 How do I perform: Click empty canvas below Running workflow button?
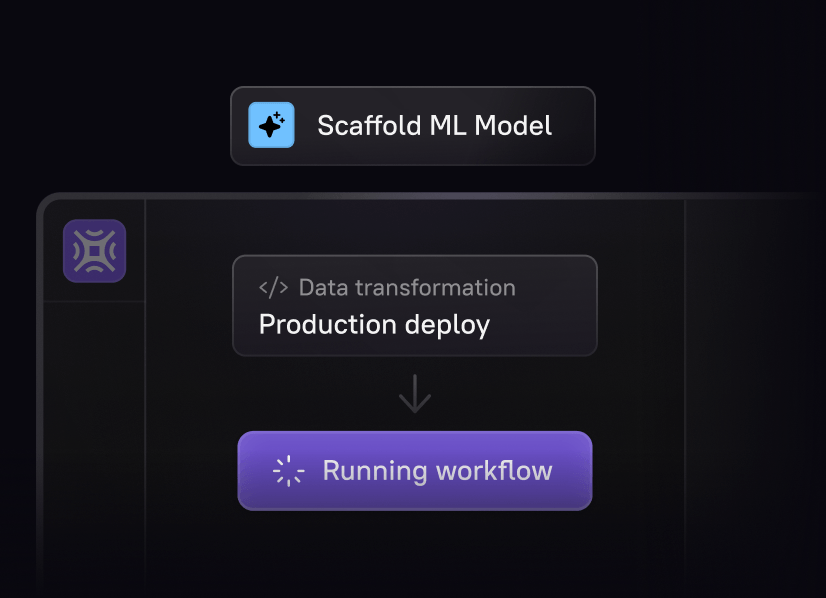(415, 553)
